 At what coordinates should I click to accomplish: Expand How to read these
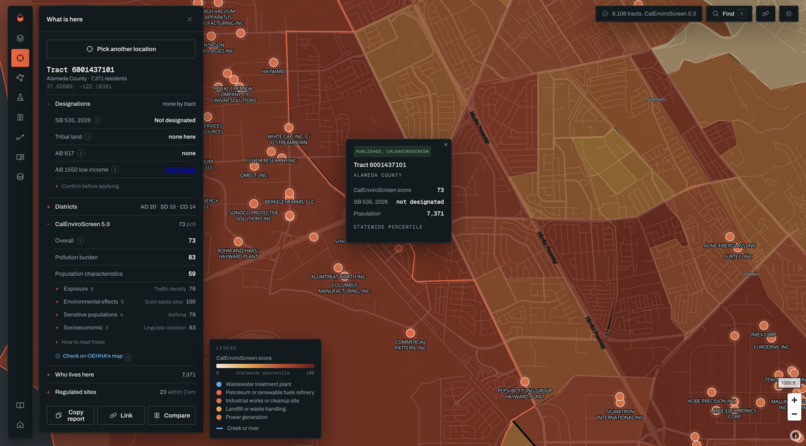pyautogui.click(x=80, y=342)
